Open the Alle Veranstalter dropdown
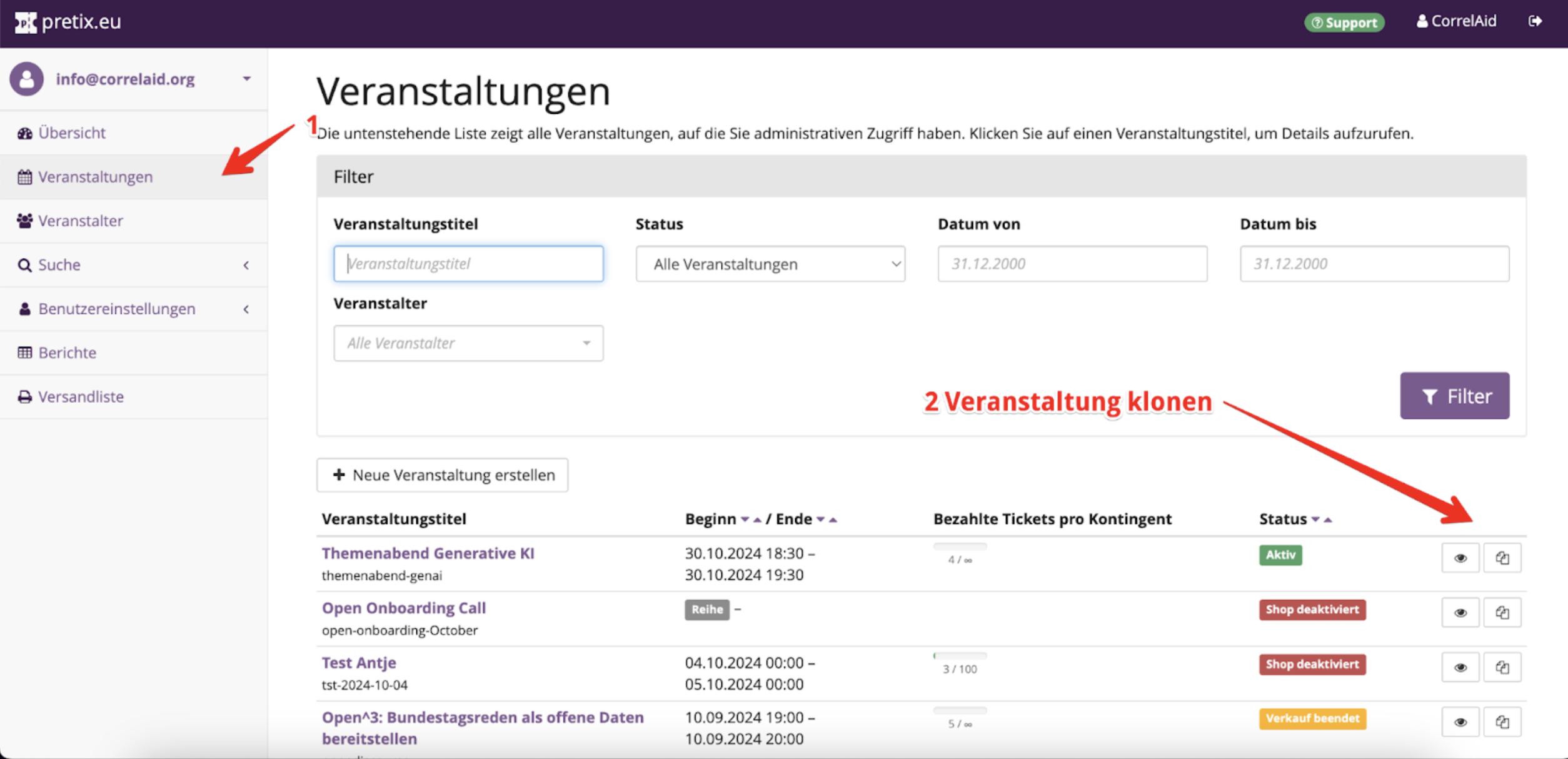Viewport: 1568px width, 759px height. [x=468, y=343]
